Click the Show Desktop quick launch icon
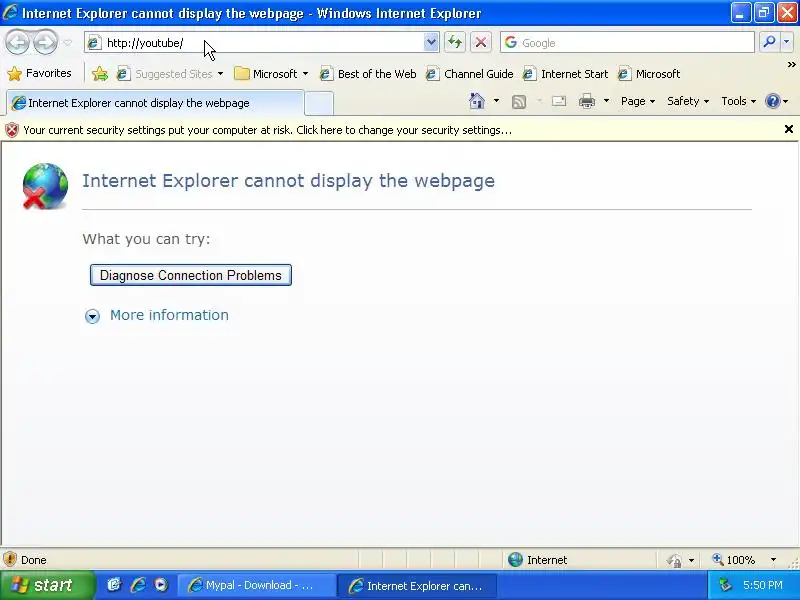The width and height of the screenshot is (800, 600). [x=114, y=585]
